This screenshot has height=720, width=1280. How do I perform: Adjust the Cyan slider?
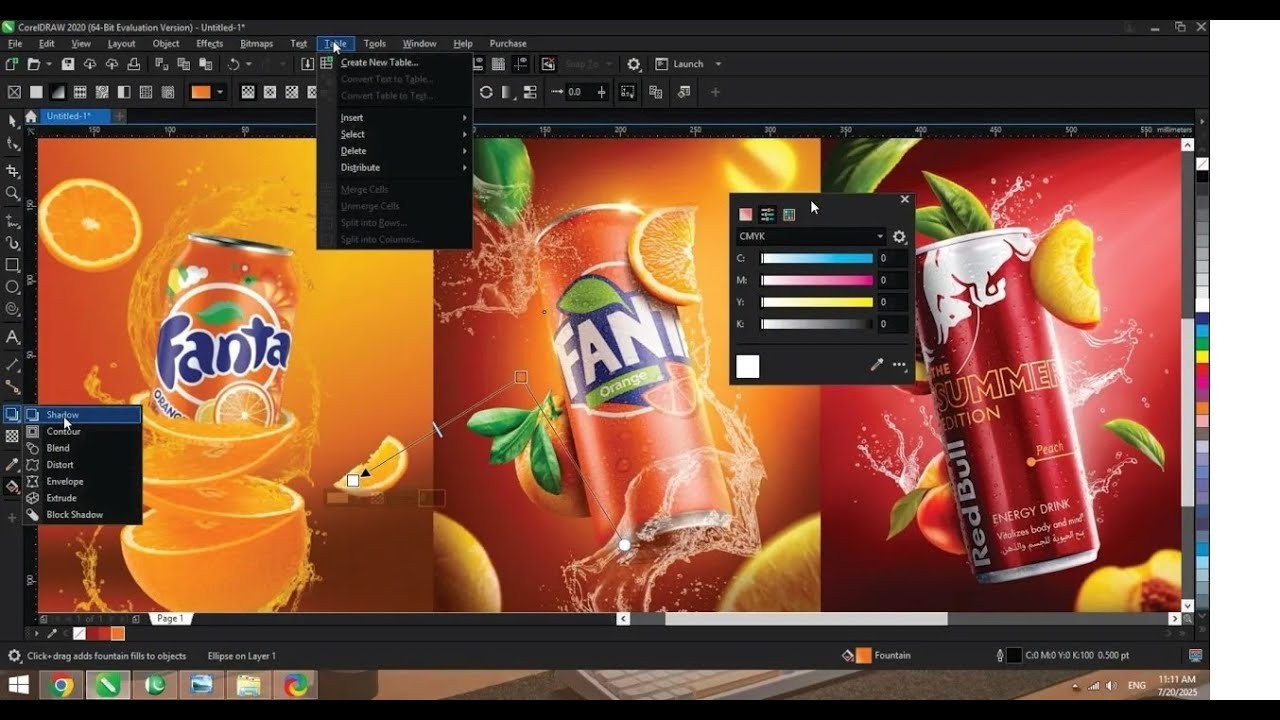click(x=817, y=258)
